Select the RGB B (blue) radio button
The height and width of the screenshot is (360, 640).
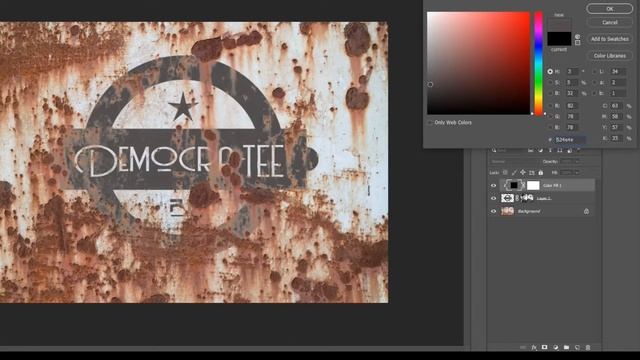coord(550,127)
